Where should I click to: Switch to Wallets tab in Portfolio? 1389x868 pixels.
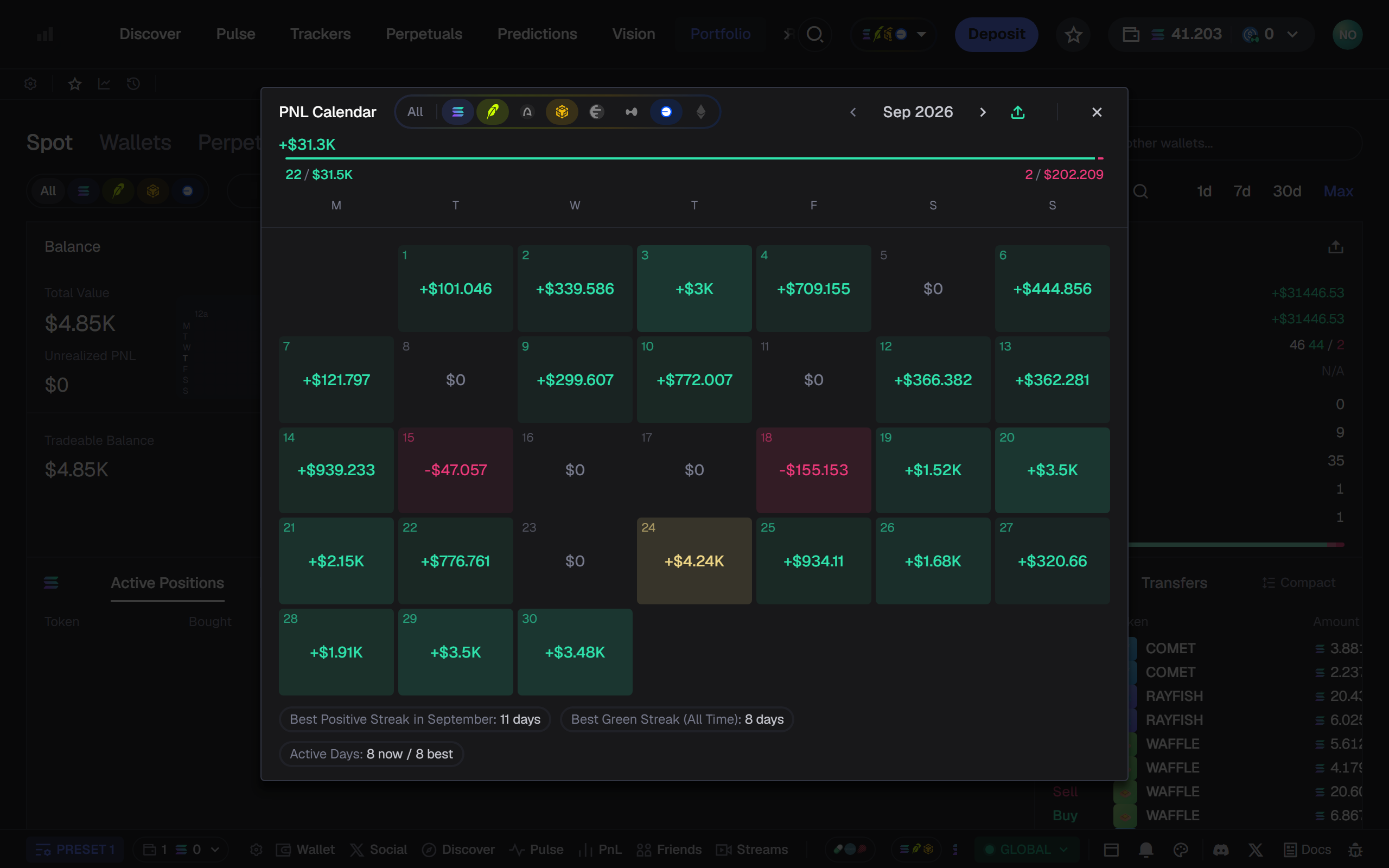click(x=135, y=142)
